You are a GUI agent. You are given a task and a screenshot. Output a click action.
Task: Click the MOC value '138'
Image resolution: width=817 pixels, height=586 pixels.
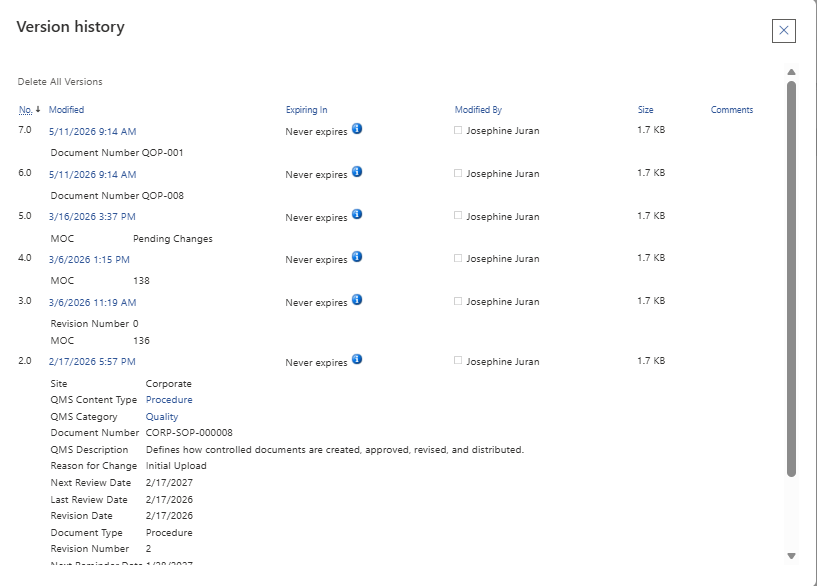click(x=141, y=281)
